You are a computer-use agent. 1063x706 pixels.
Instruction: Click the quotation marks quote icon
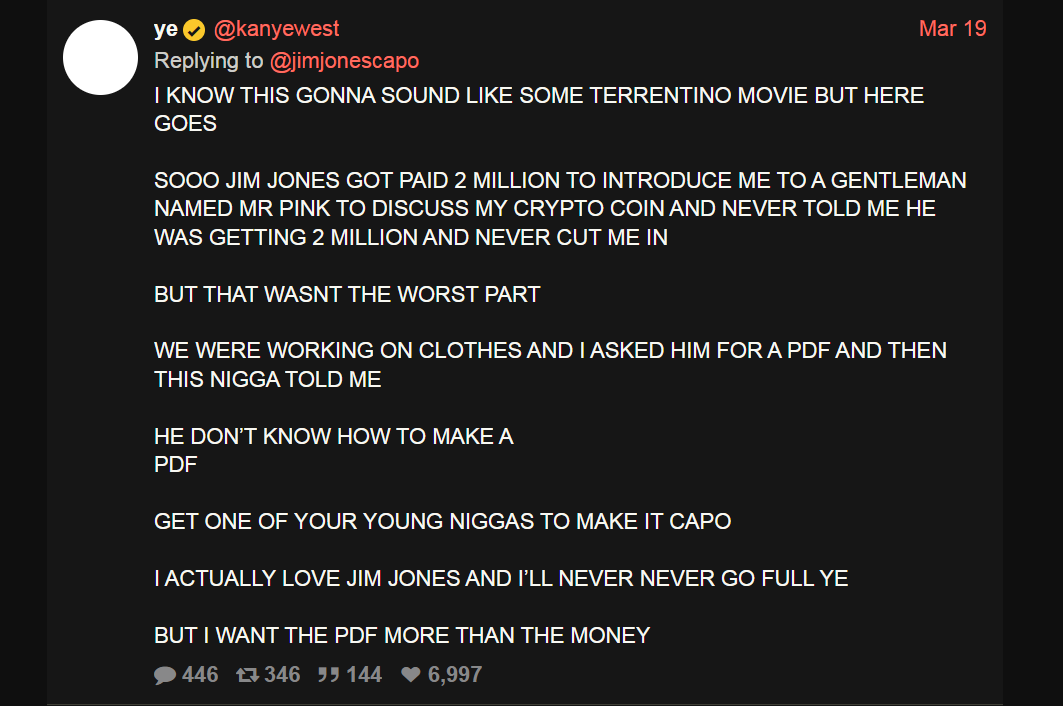(328, 675)
